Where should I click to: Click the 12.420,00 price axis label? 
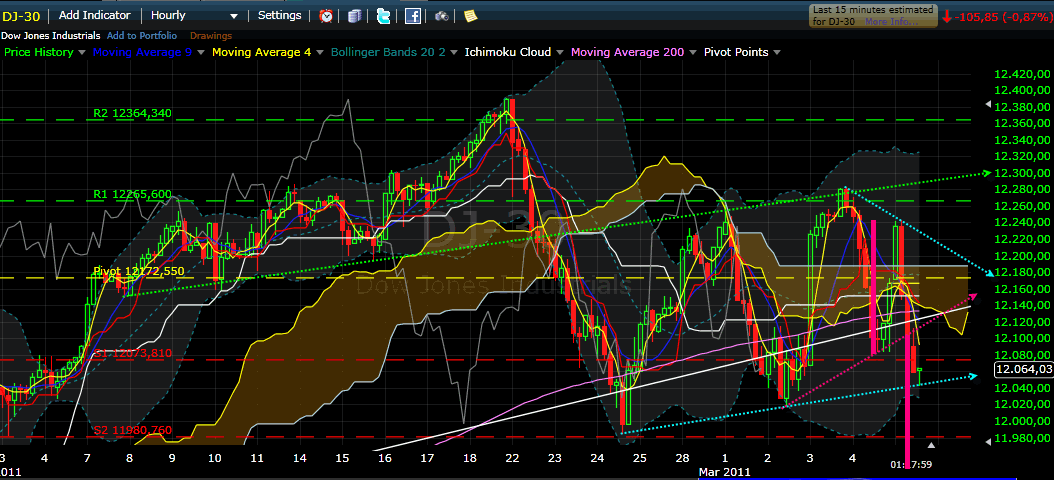tap(1022, 74)
